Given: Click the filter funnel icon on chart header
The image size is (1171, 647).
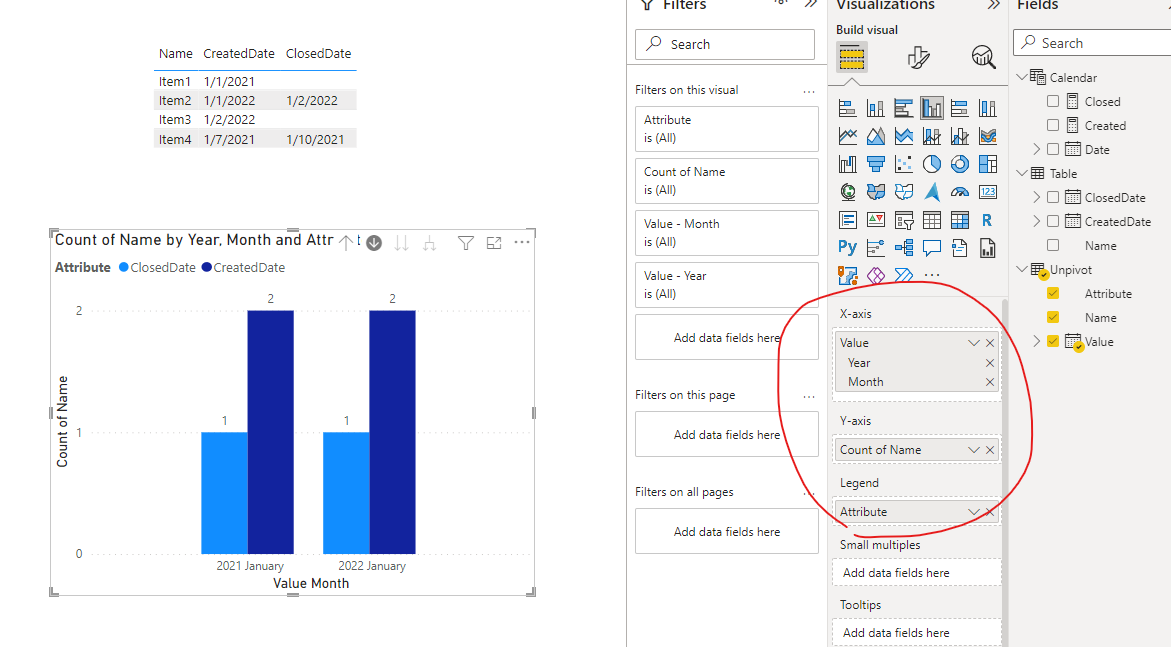Looking at the screenshot, I should point(465,243).
